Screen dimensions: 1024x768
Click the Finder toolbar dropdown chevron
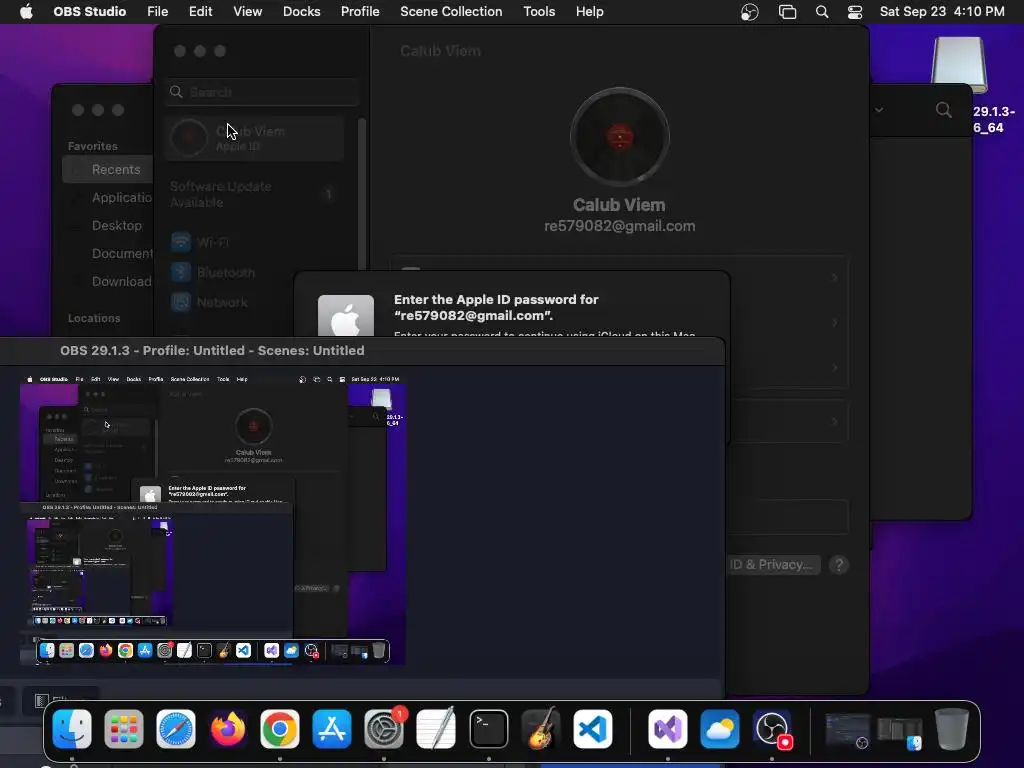pyautogui.click(x=879, y=110)
